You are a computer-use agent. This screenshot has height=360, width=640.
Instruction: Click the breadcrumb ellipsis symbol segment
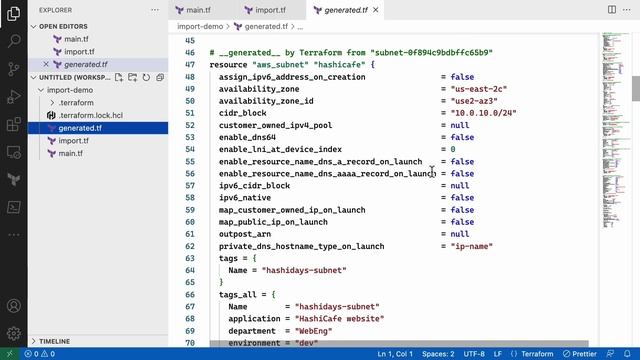[x=300, y=27]
